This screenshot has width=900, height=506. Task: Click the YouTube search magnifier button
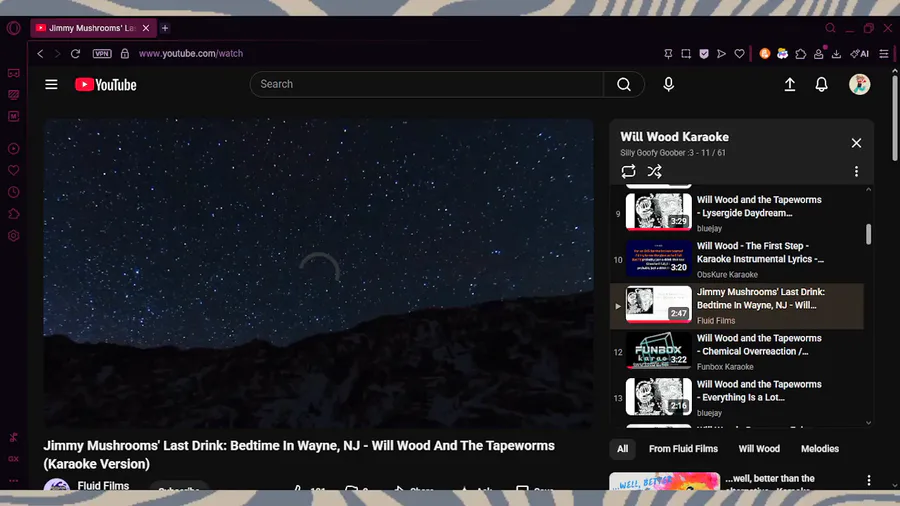pyautogui.click(x=624, y=84)
